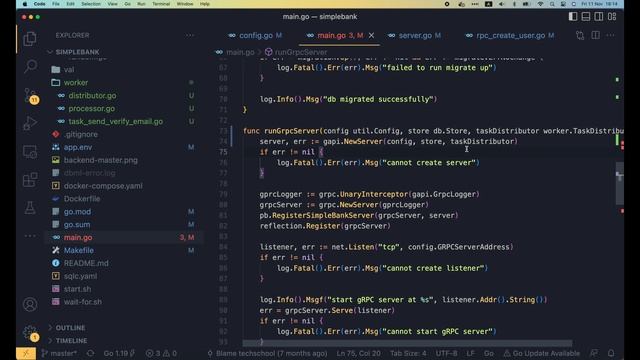Open the Selection menu
Image resolution: width=640 pixels, height=360 pixels.
tap(91, 4)
